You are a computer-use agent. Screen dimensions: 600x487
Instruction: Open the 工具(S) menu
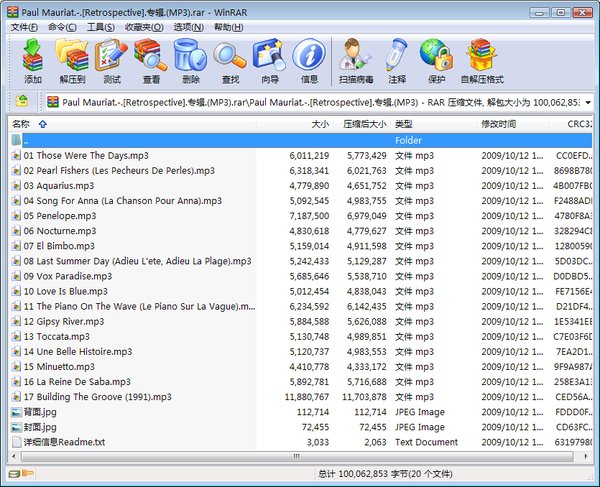click(x=101, y=27)
